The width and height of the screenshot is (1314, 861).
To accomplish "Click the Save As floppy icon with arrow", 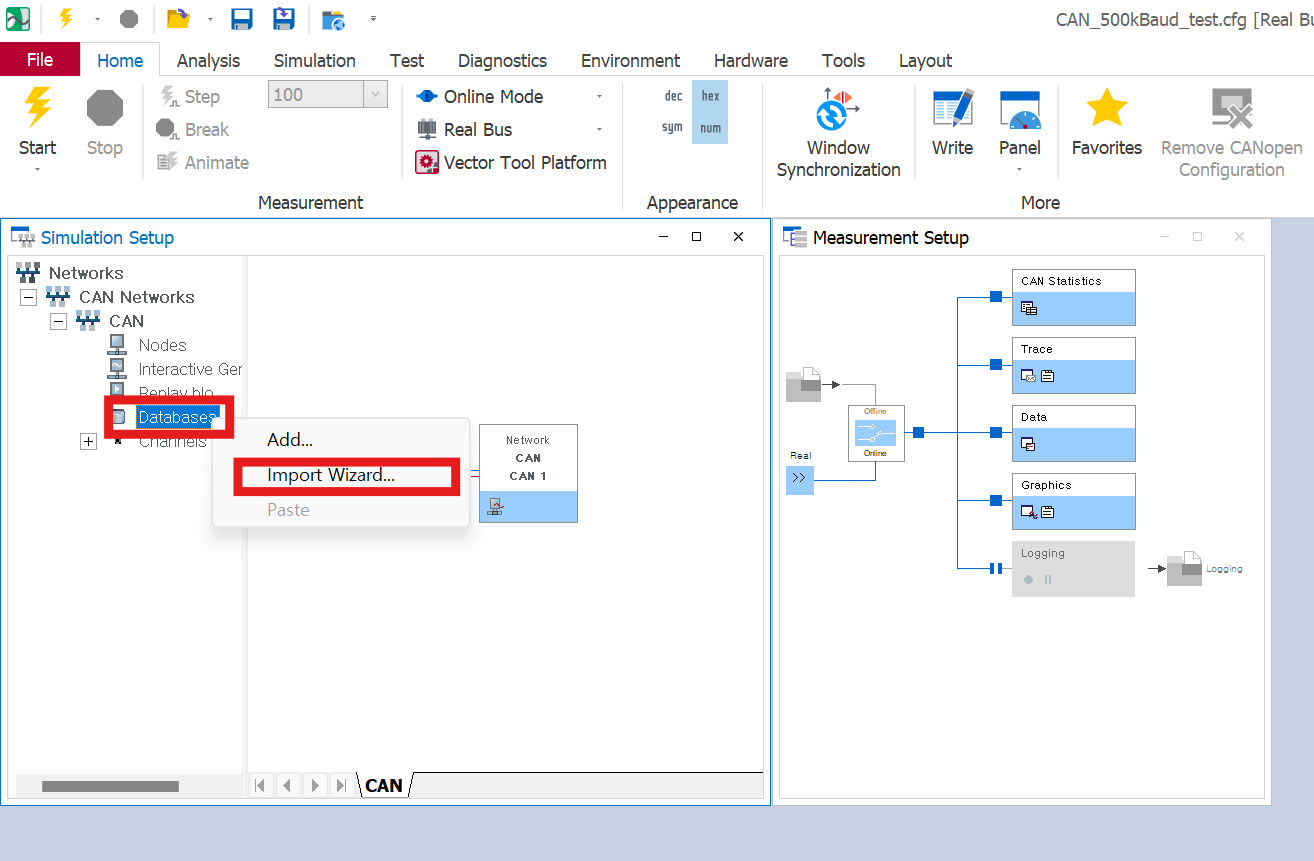I will [284, 18].
